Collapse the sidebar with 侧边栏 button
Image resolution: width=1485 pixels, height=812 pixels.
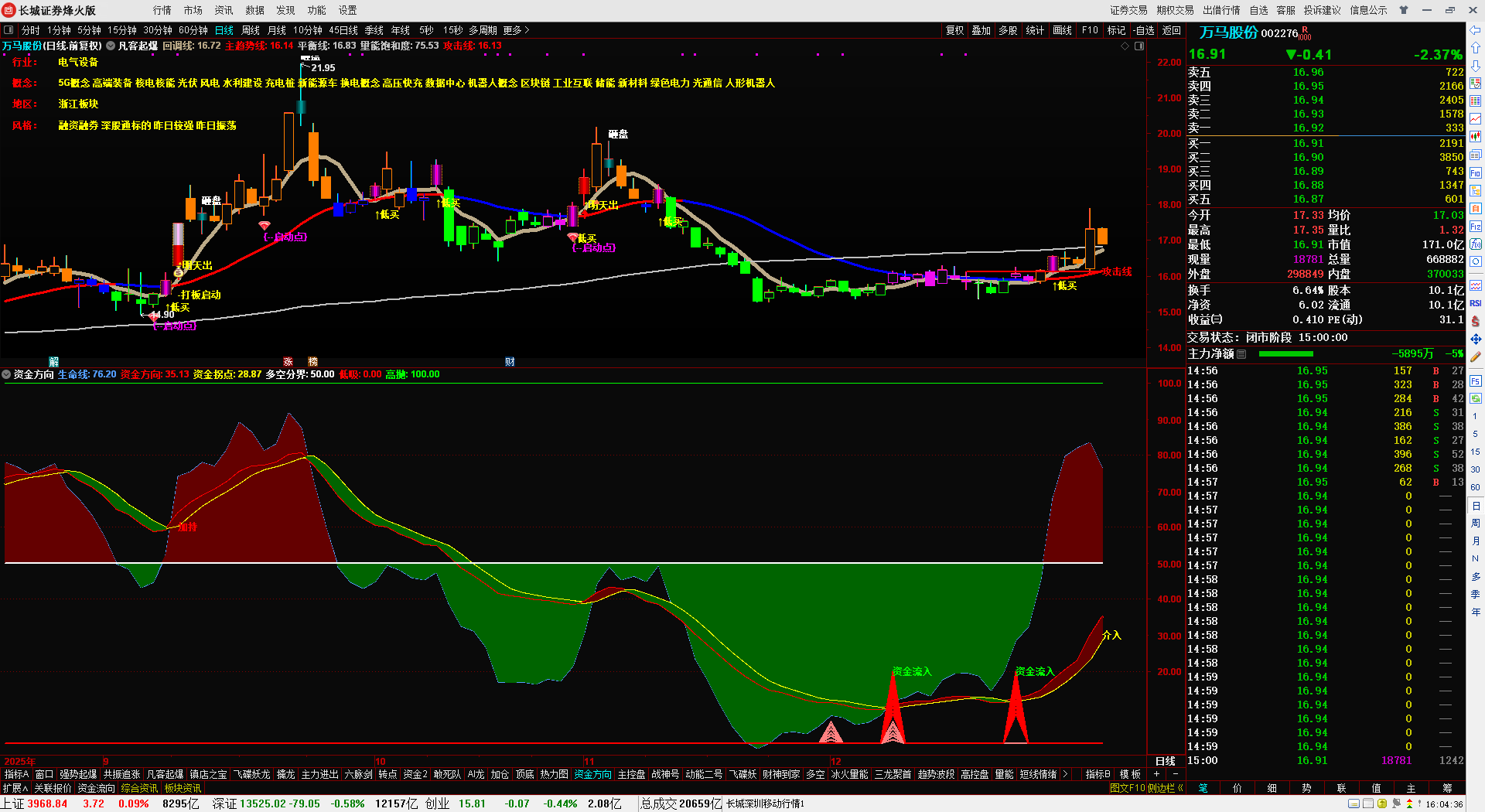click(x=1166, y=788)
